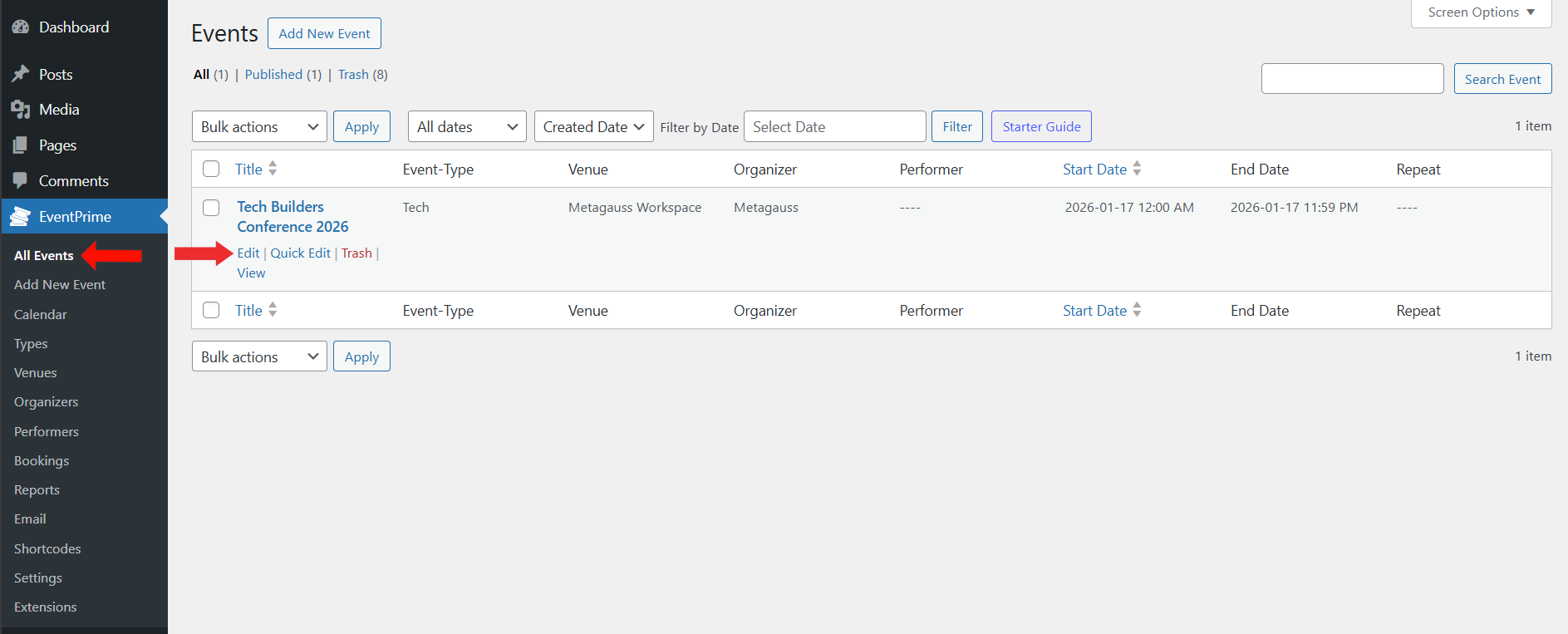Toggle the select-all checkbox in table footer
This screenshot has height=634, width=1568.
tap(211, 310)
